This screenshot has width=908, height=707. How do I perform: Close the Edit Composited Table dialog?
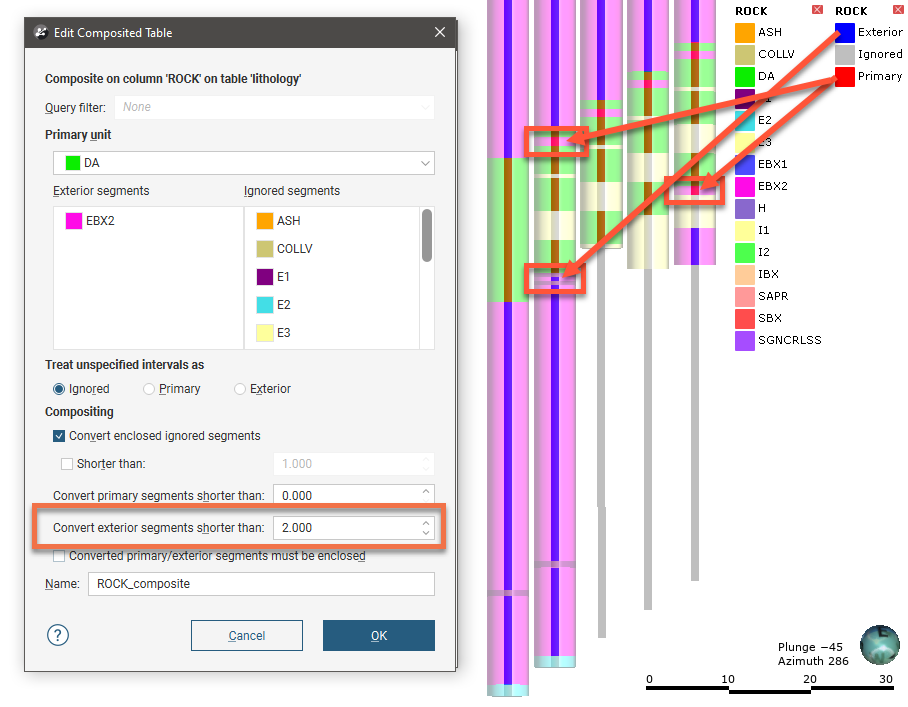point(440,33)
